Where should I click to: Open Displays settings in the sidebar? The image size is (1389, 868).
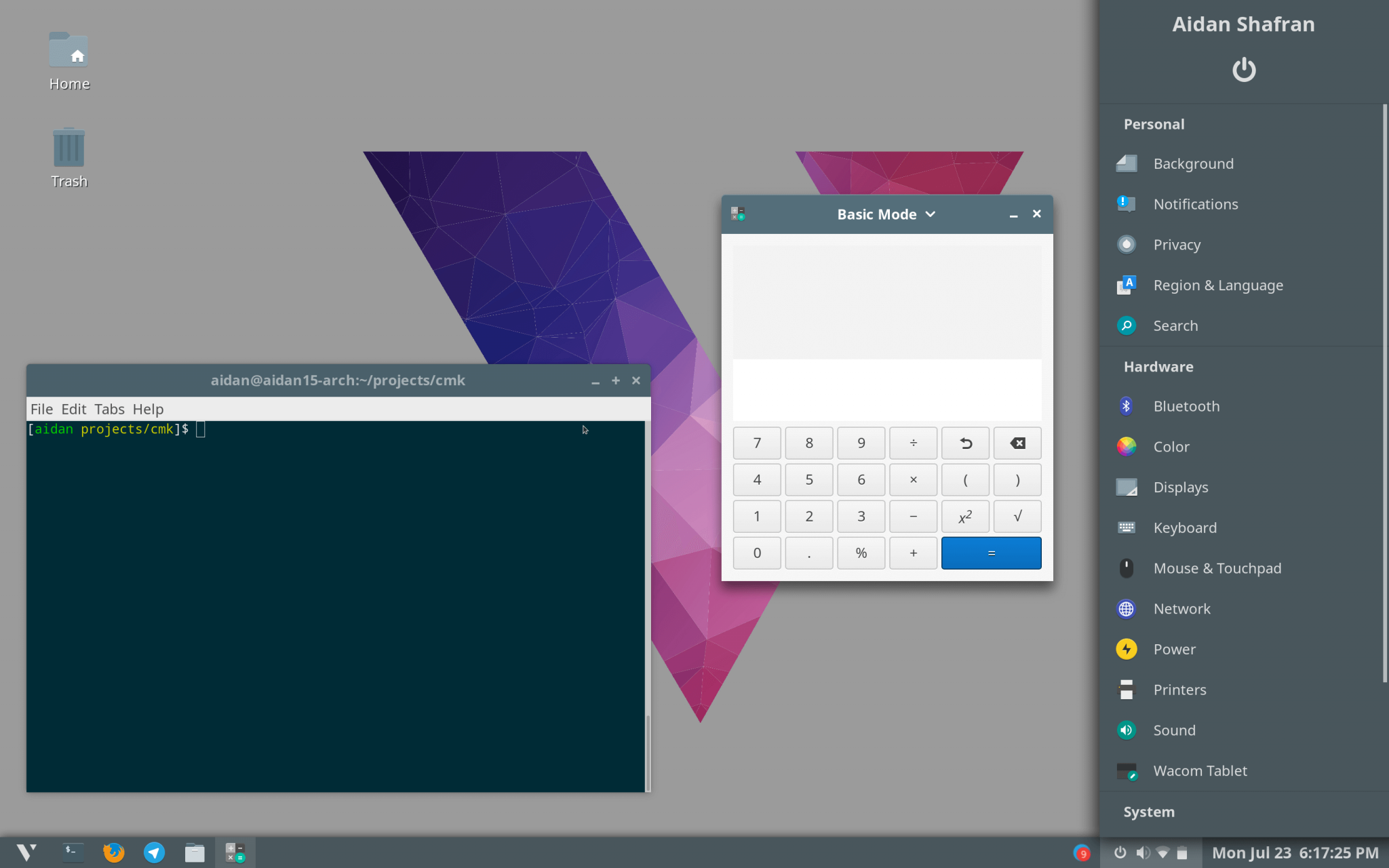point(1180,486)
